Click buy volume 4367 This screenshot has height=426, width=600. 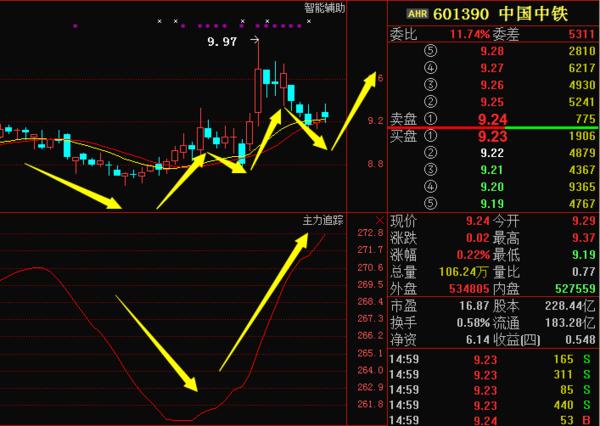click(582, 170)
